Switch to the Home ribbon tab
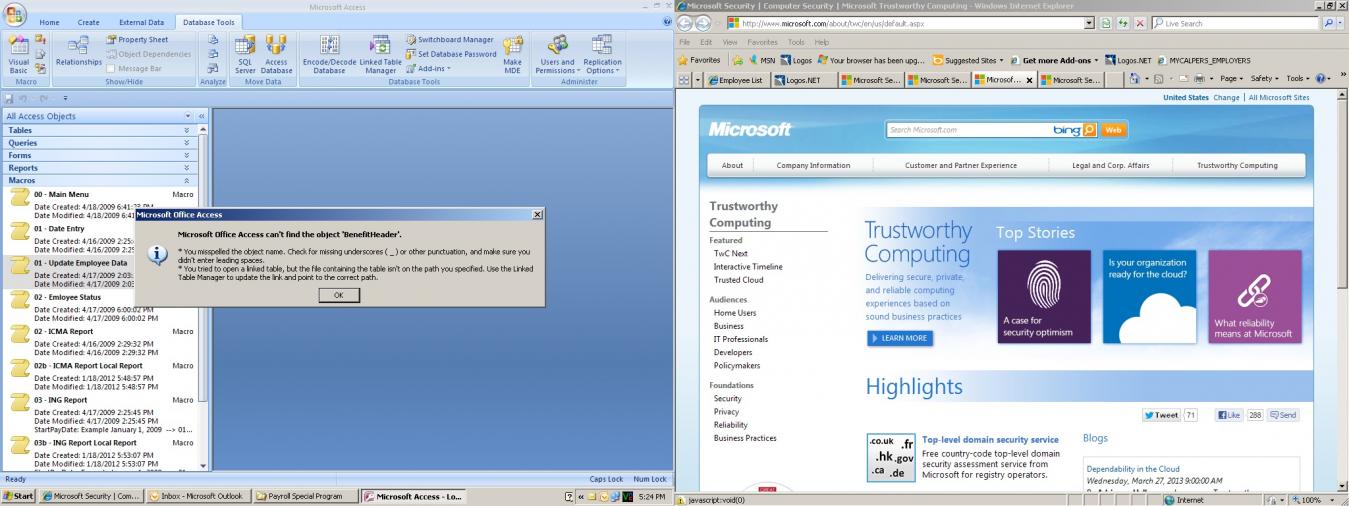Image resolution: width=1349 pixels, height=506 pixels. 49,21
